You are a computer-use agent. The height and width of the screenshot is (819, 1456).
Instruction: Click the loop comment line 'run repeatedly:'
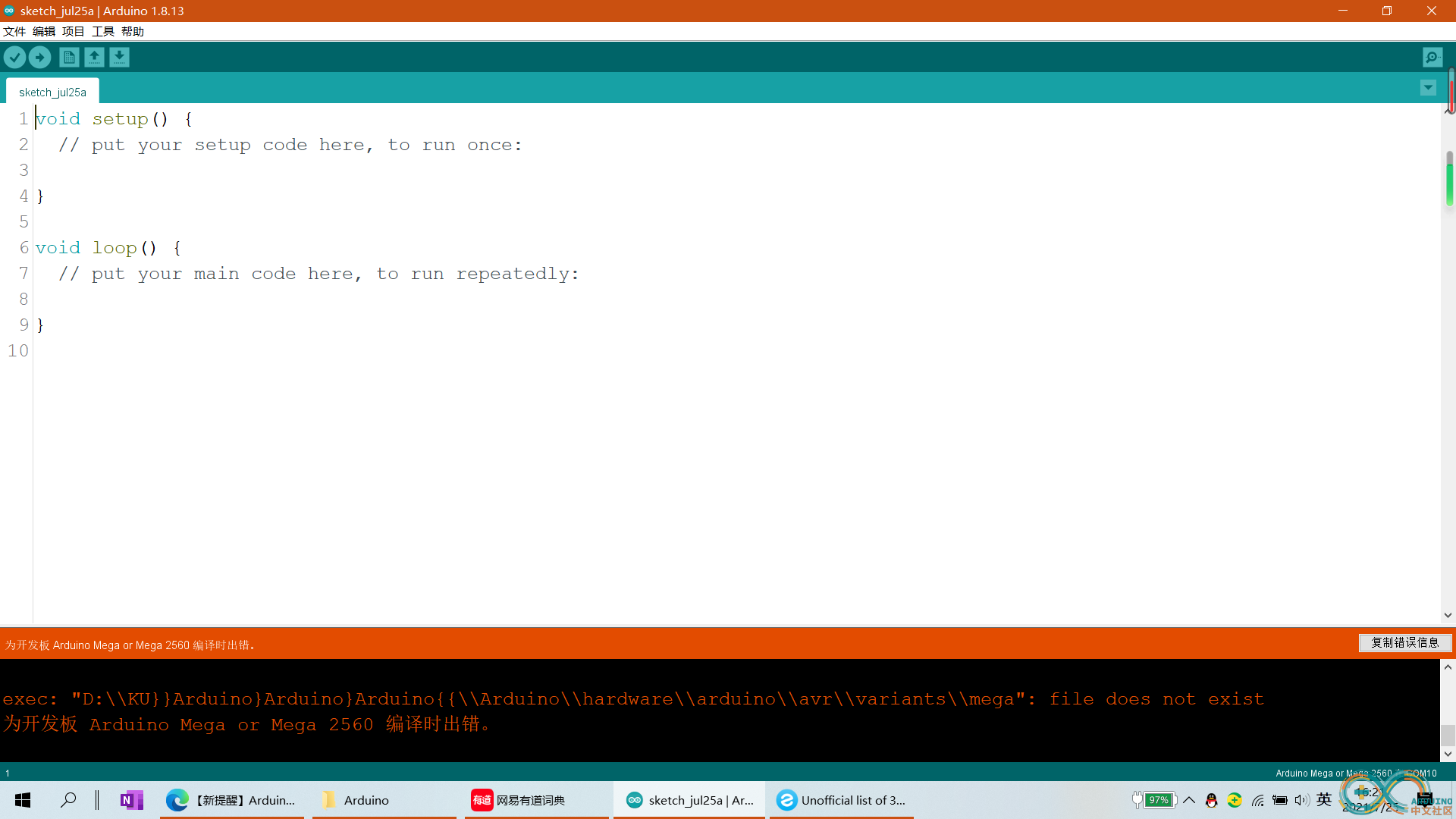318,274
